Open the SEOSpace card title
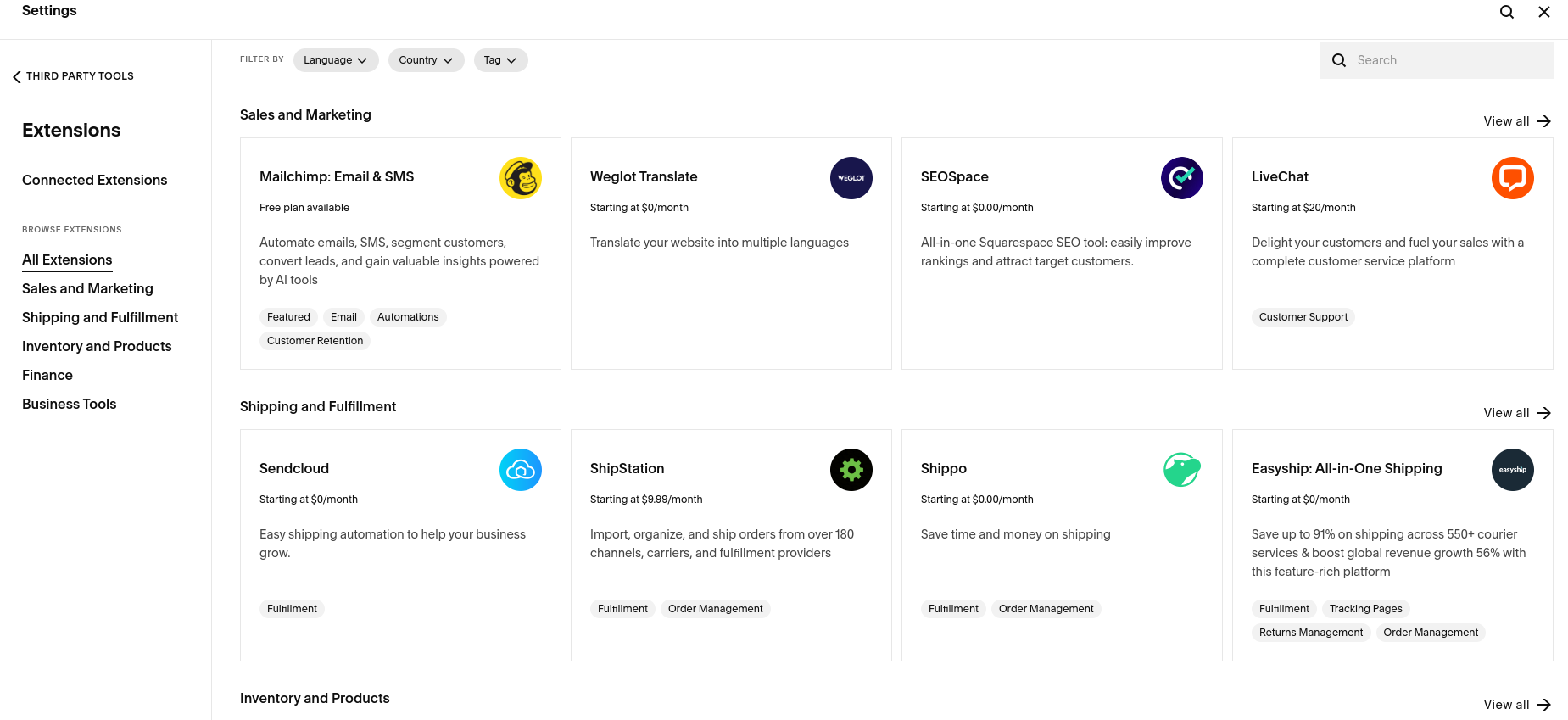 (x=955, y=176)
